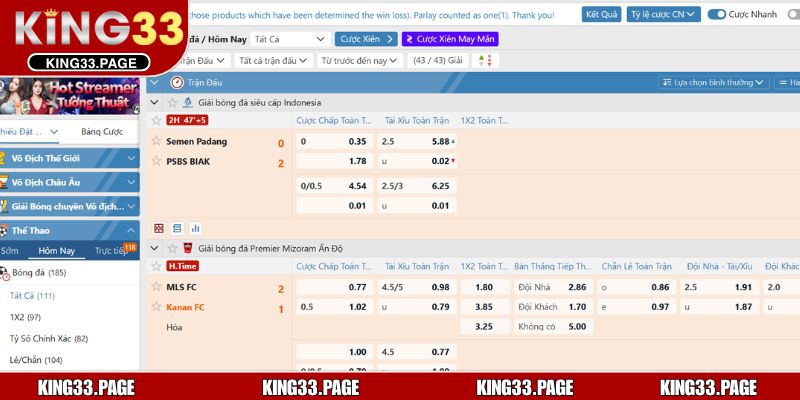This screenshot has height=400, width=800.
Task: Switch to the Trực tiếp tab
Action: pos(111,251)
